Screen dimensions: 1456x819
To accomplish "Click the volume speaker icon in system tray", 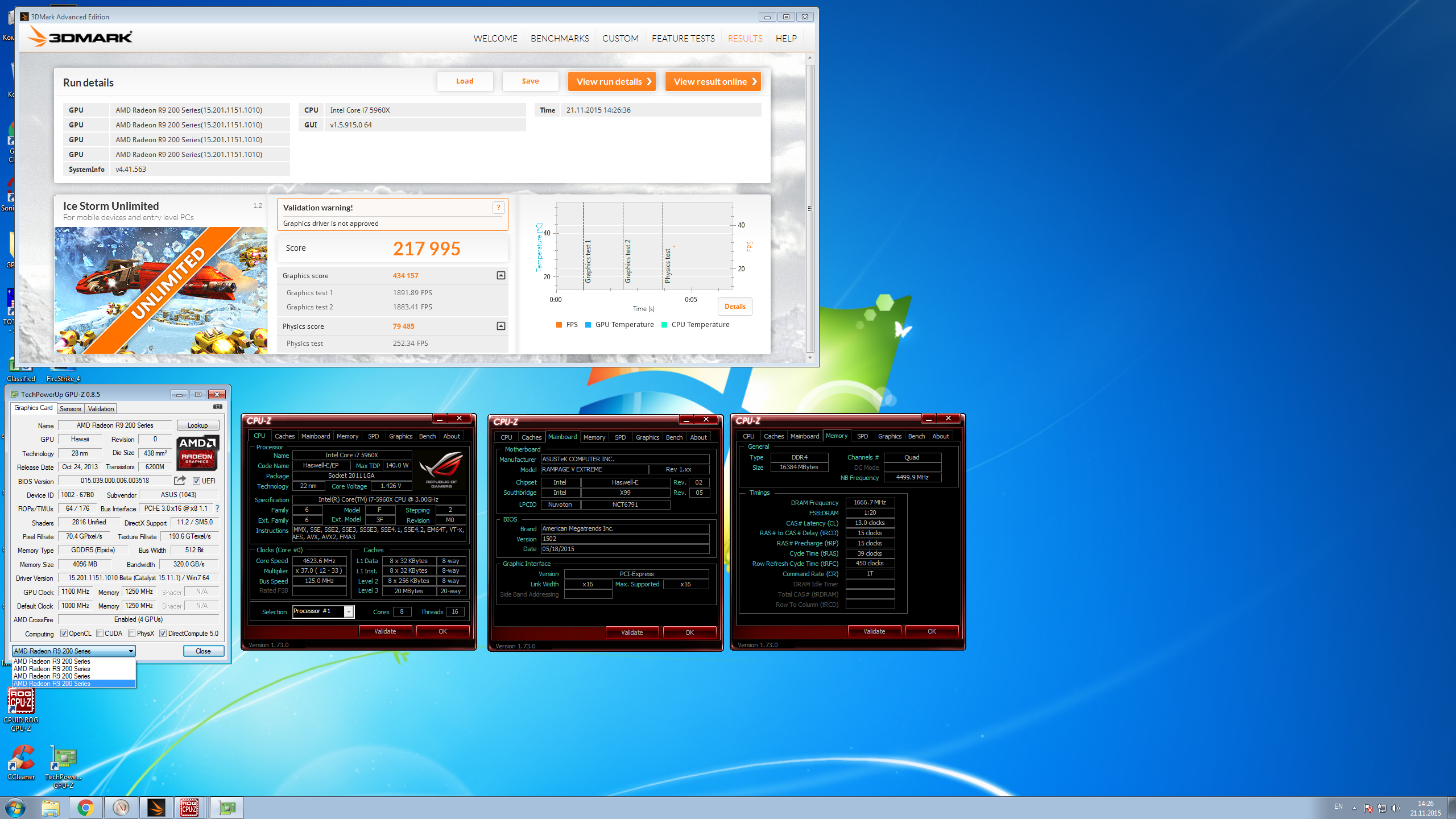I will (1396, 808).
